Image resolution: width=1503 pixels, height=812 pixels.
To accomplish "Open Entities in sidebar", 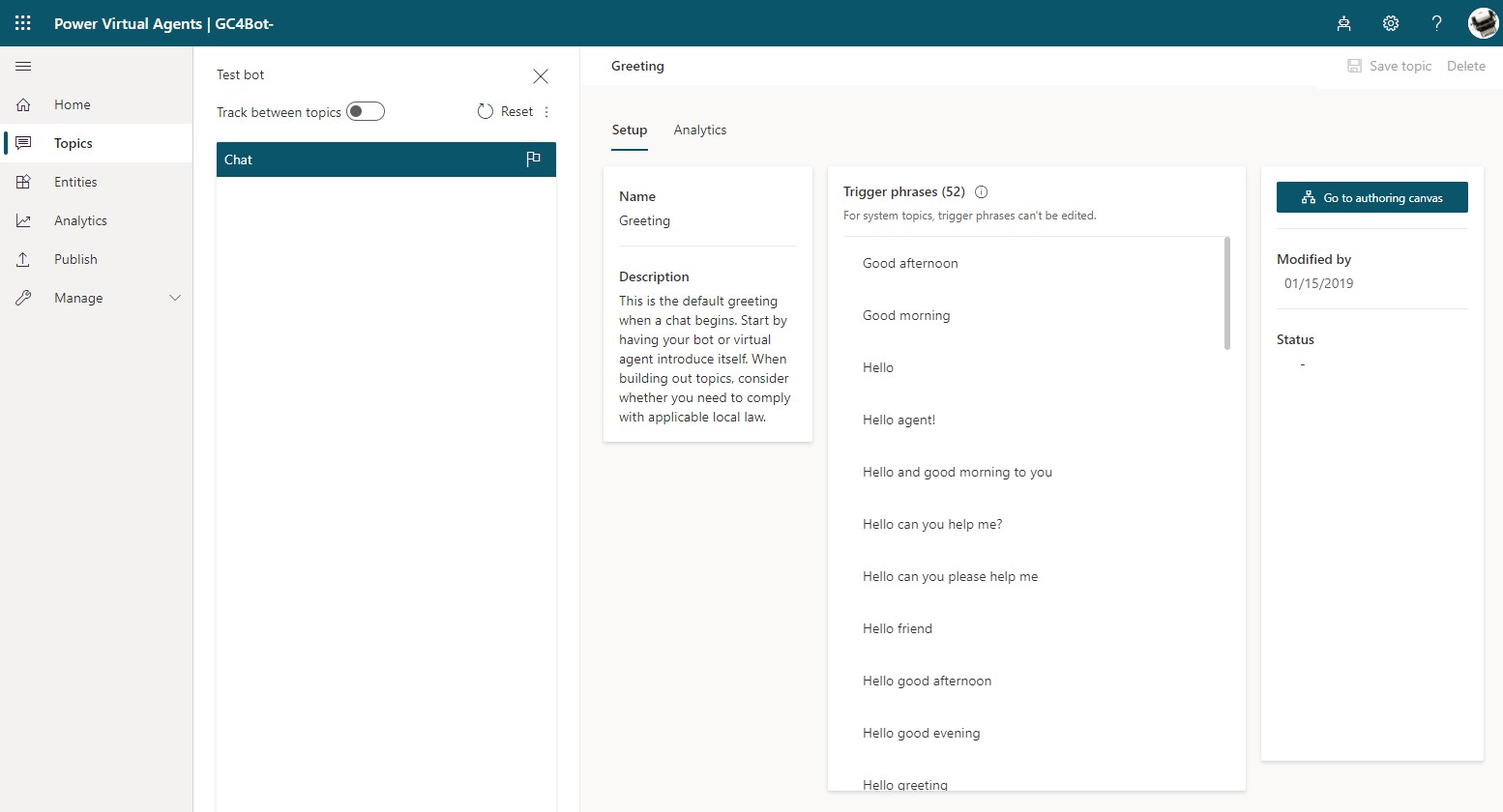I will [75, 182].
